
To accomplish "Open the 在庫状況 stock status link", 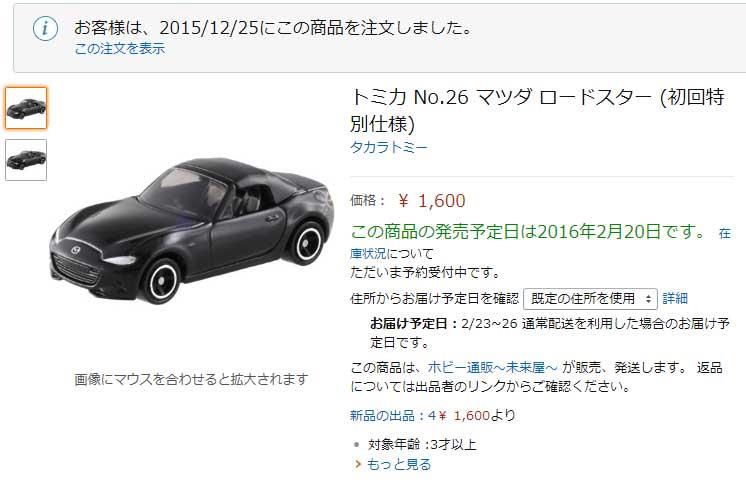I will coord(540,243).
